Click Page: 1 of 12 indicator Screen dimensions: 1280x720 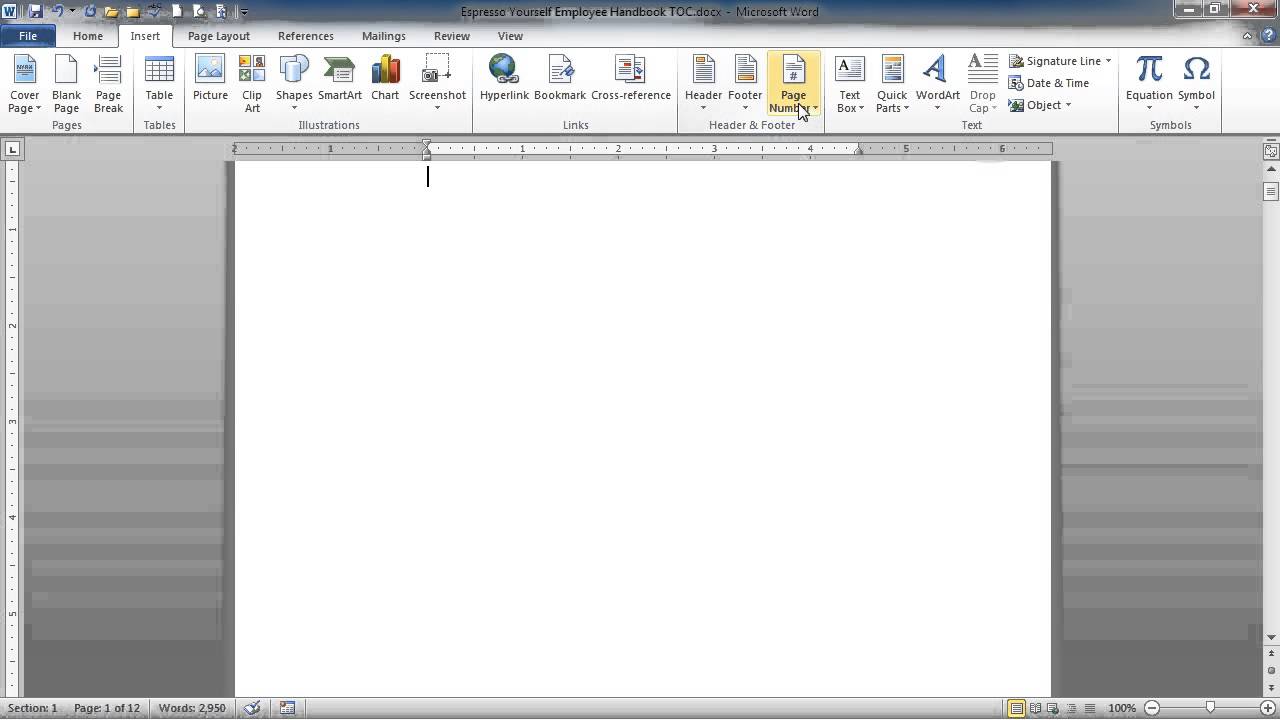pyautogui.click(x=107, y=708)
